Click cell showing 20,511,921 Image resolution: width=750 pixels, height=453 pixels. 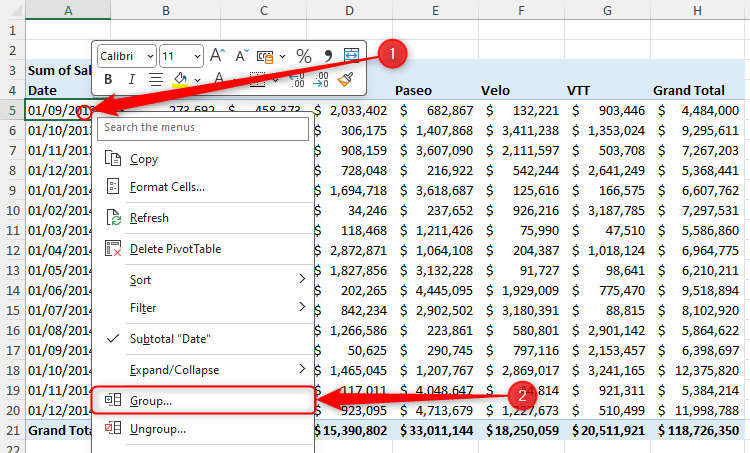(x=607, y=431)
